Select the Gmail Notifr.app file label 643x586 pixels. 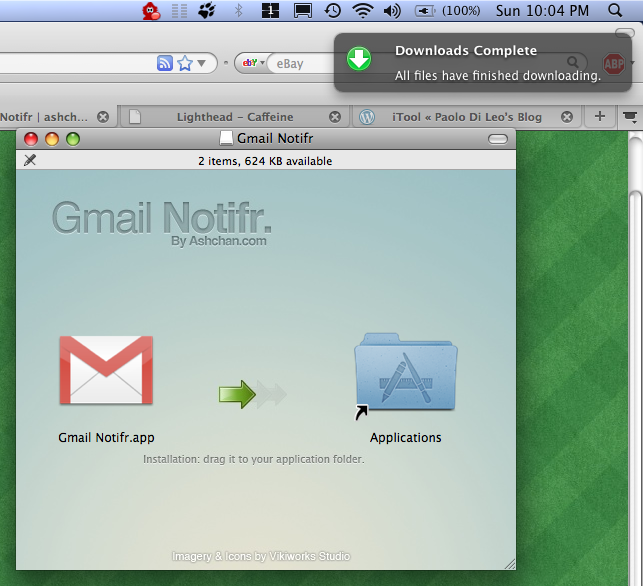[106, 438]
